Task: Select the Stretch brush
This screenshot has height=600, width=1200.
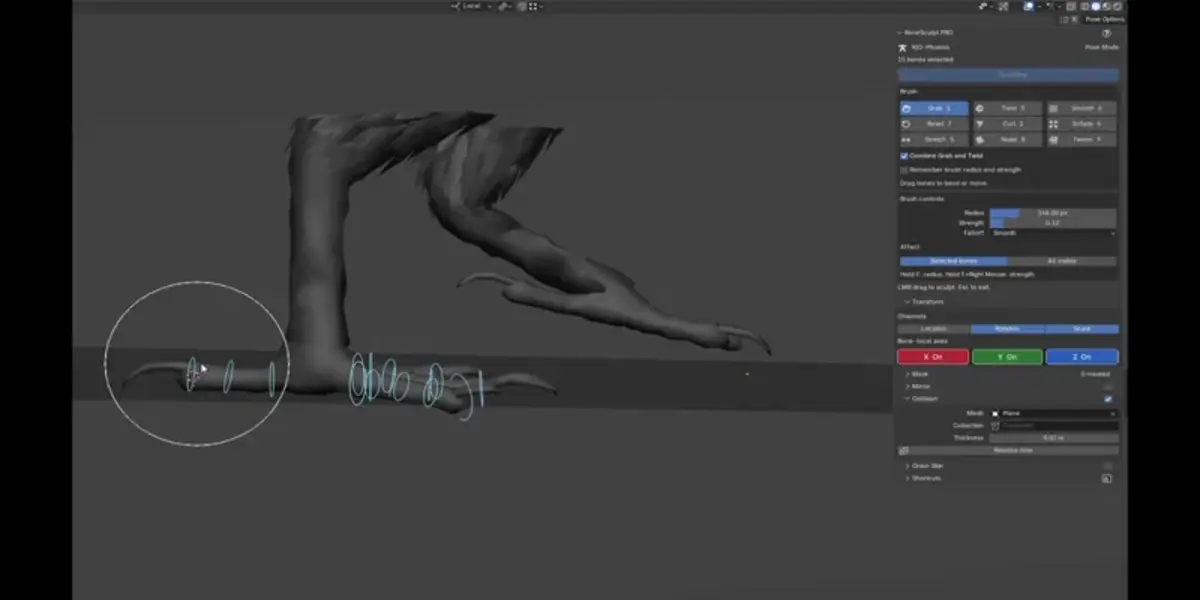Action: 934,140
